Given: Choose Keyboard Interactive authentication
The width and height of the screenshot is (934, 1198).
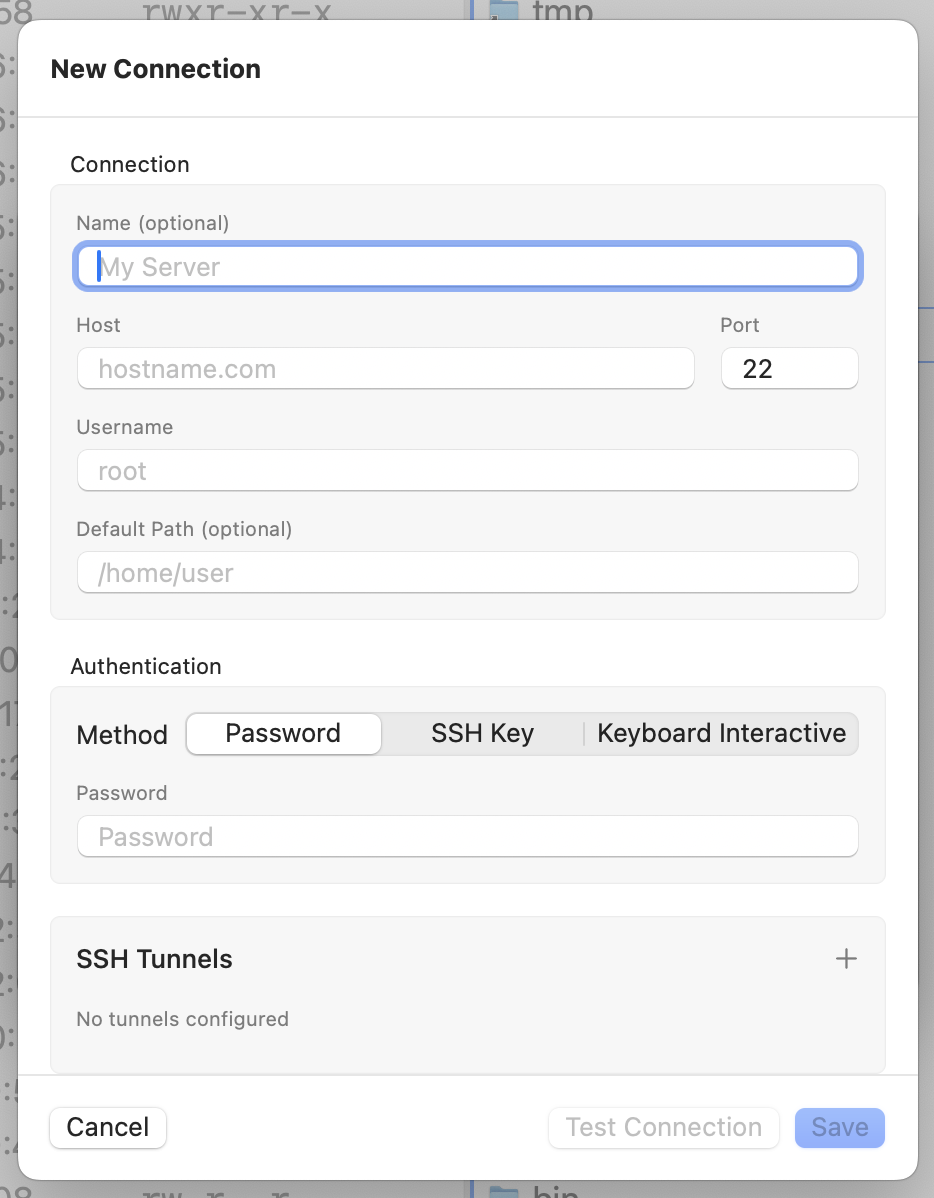Looking at the screenshot, I should click(x=721, y=734).
